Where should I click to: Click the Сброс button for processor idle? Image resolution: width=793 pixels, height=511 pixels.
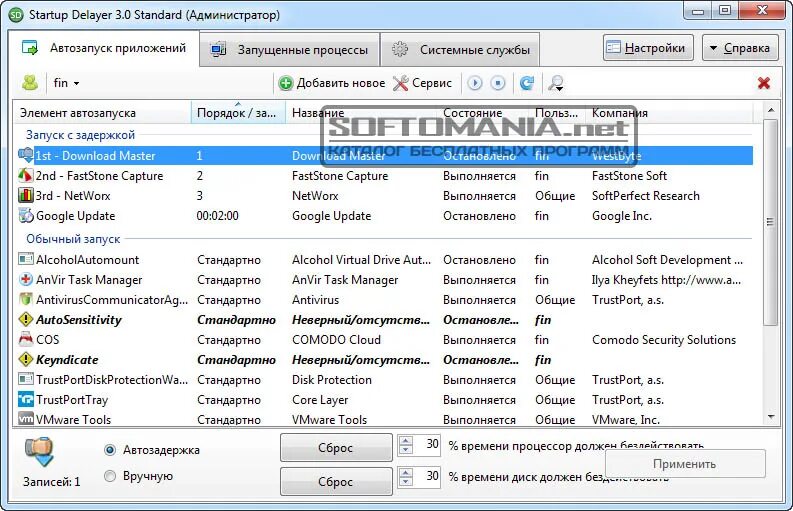336,448
